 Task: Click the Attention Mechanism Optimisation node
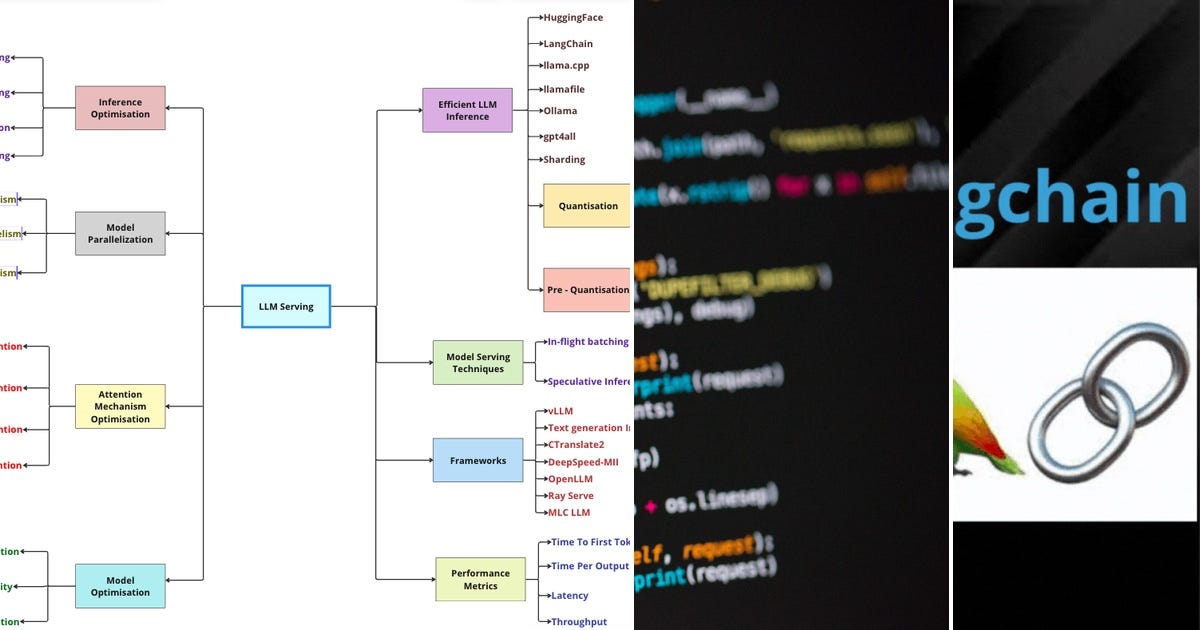pos(120,407)
